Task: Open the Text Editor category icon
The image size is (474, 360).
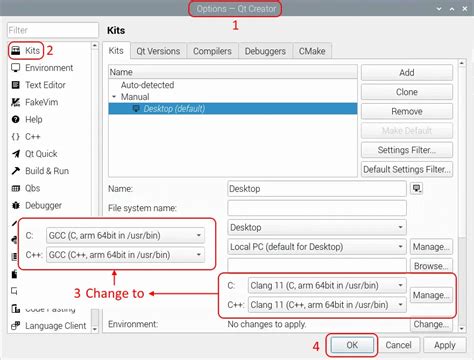Action: coord(16,85)
